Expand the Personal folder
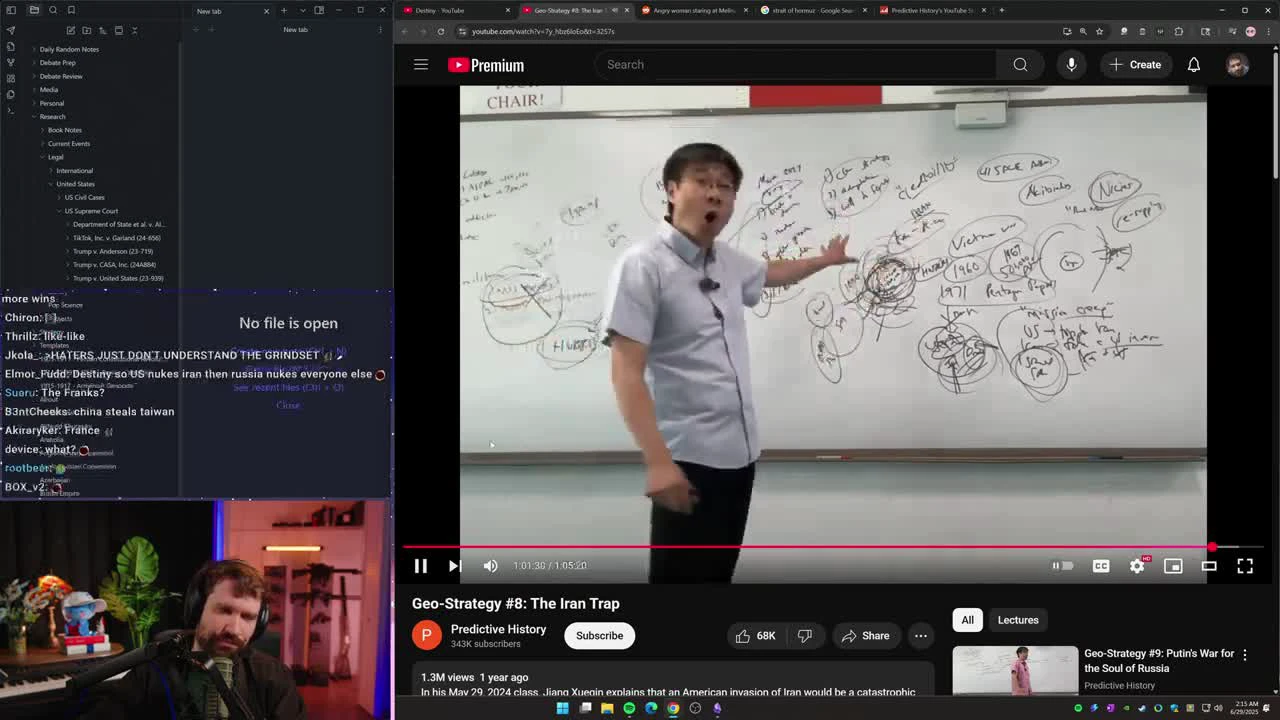This screenshot has height=720, width=1280. [51, 103]
